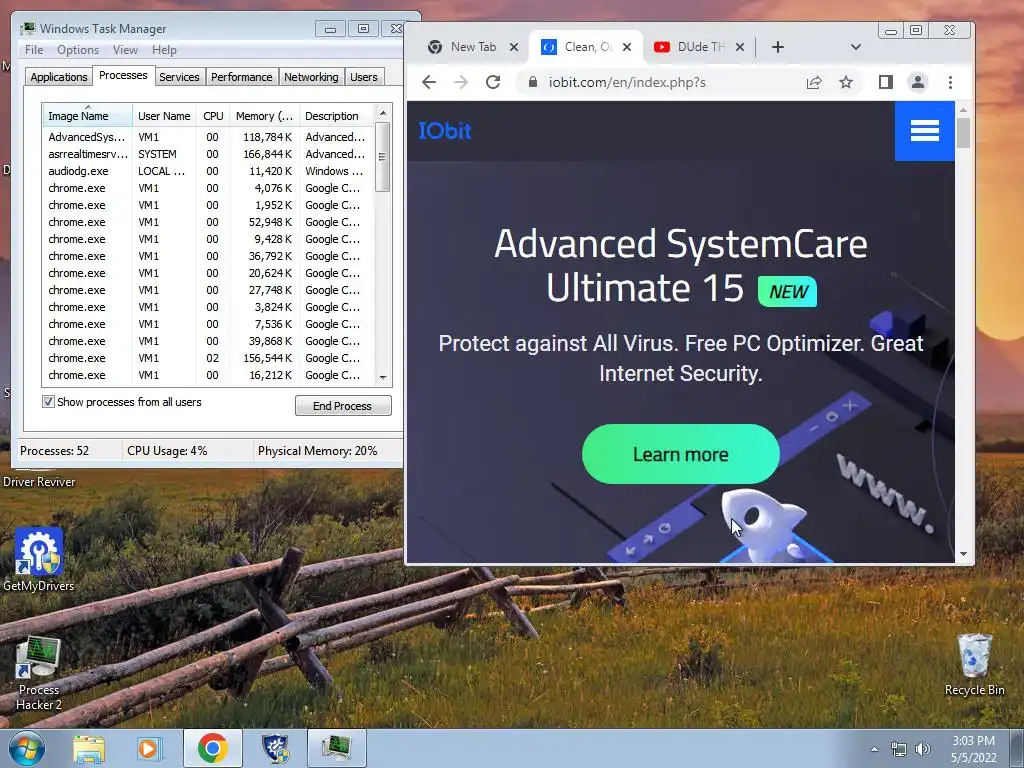This screenshot has height=768, width=1024.
Task: Sort processes by Image Name column
Action: (88, 116)
